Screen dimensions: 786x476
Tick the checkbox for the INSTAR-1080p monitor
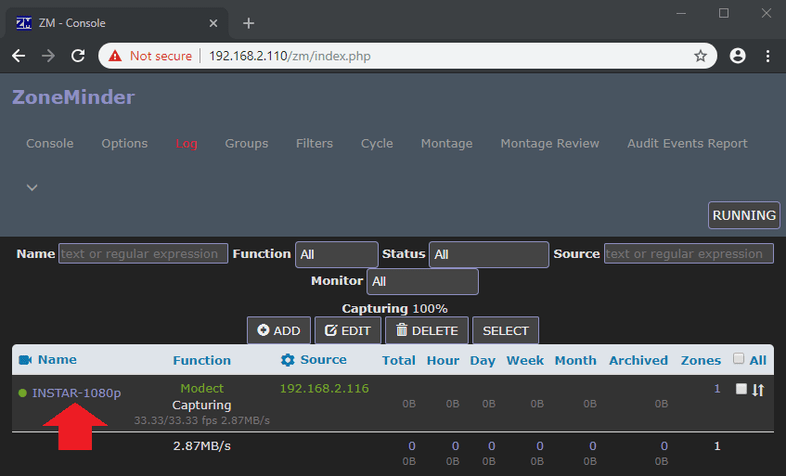pyautogui.click(x=741, y=389)
